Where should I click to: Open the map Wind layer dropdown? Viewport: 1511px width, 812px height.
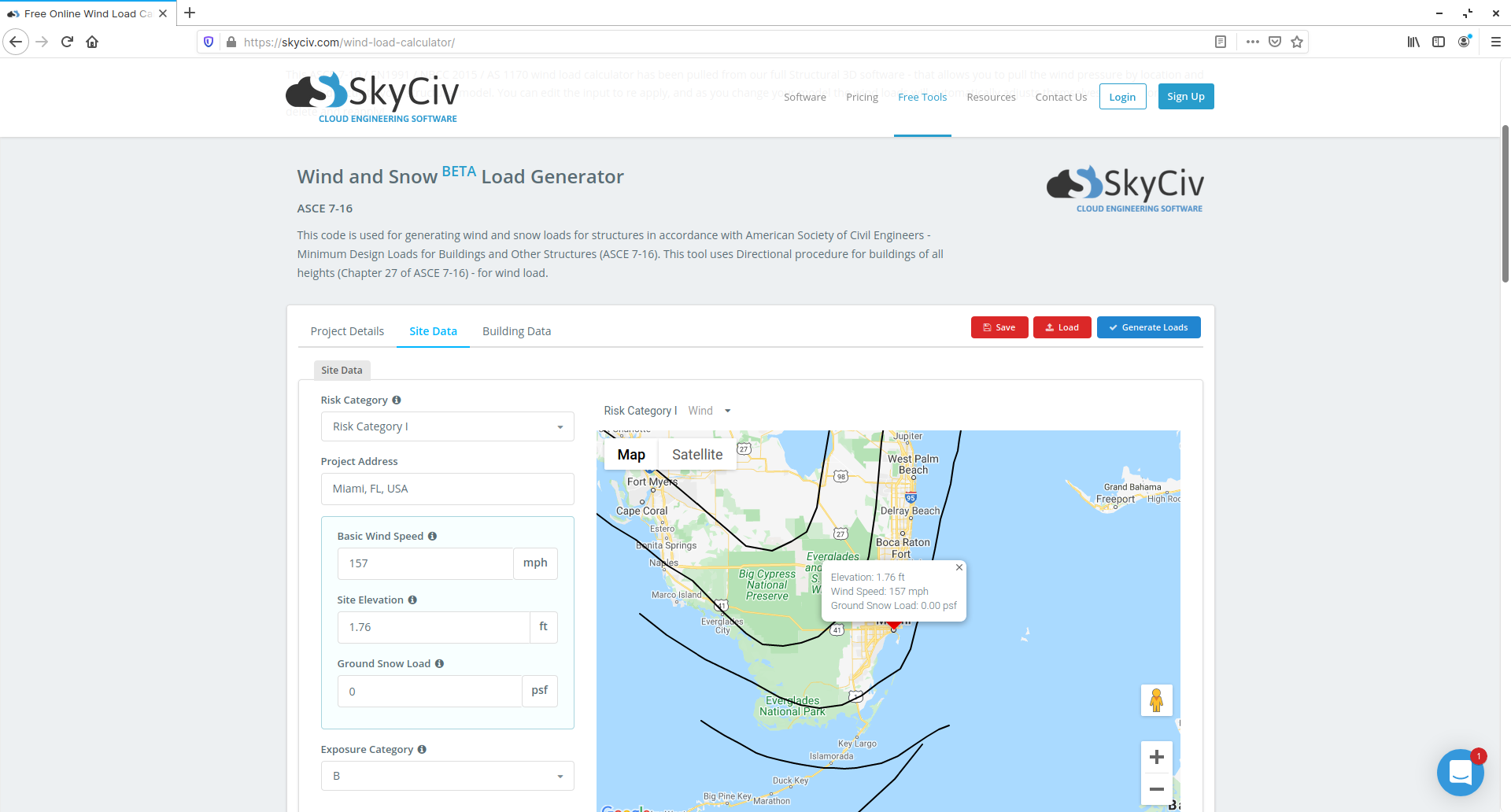(709, 411)
